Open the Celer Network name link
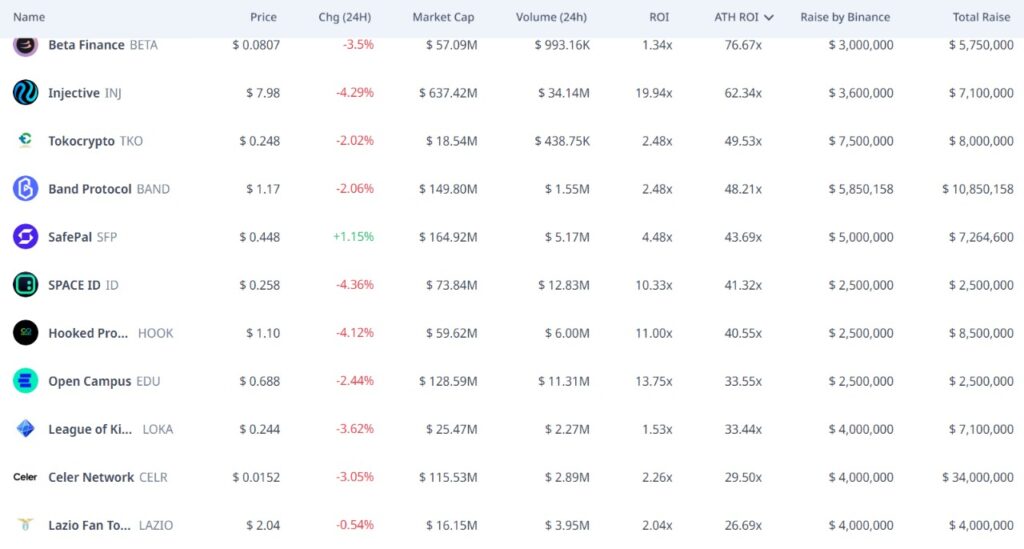The width and height of the screenshot is (1024, 549). click(91, 477)
